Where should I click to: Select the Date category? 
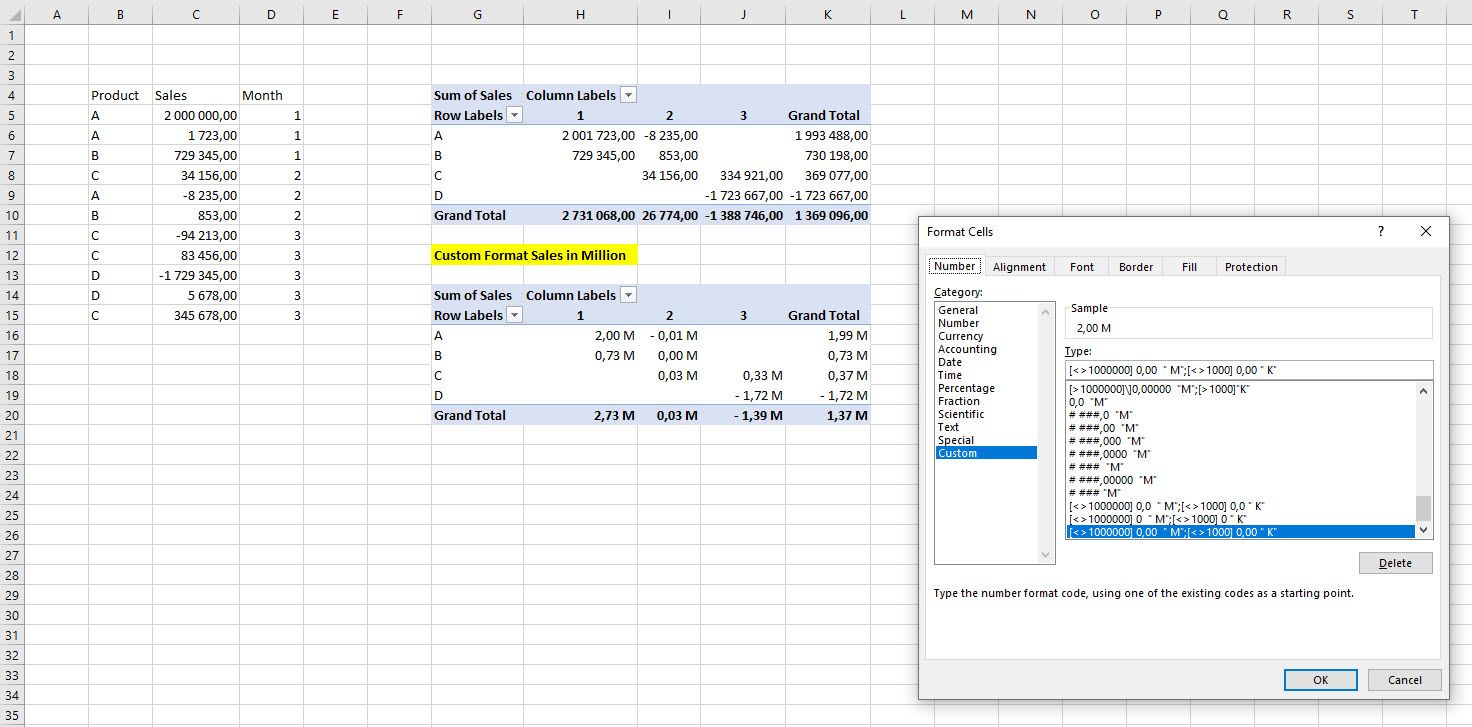click(x=985, y=362)
